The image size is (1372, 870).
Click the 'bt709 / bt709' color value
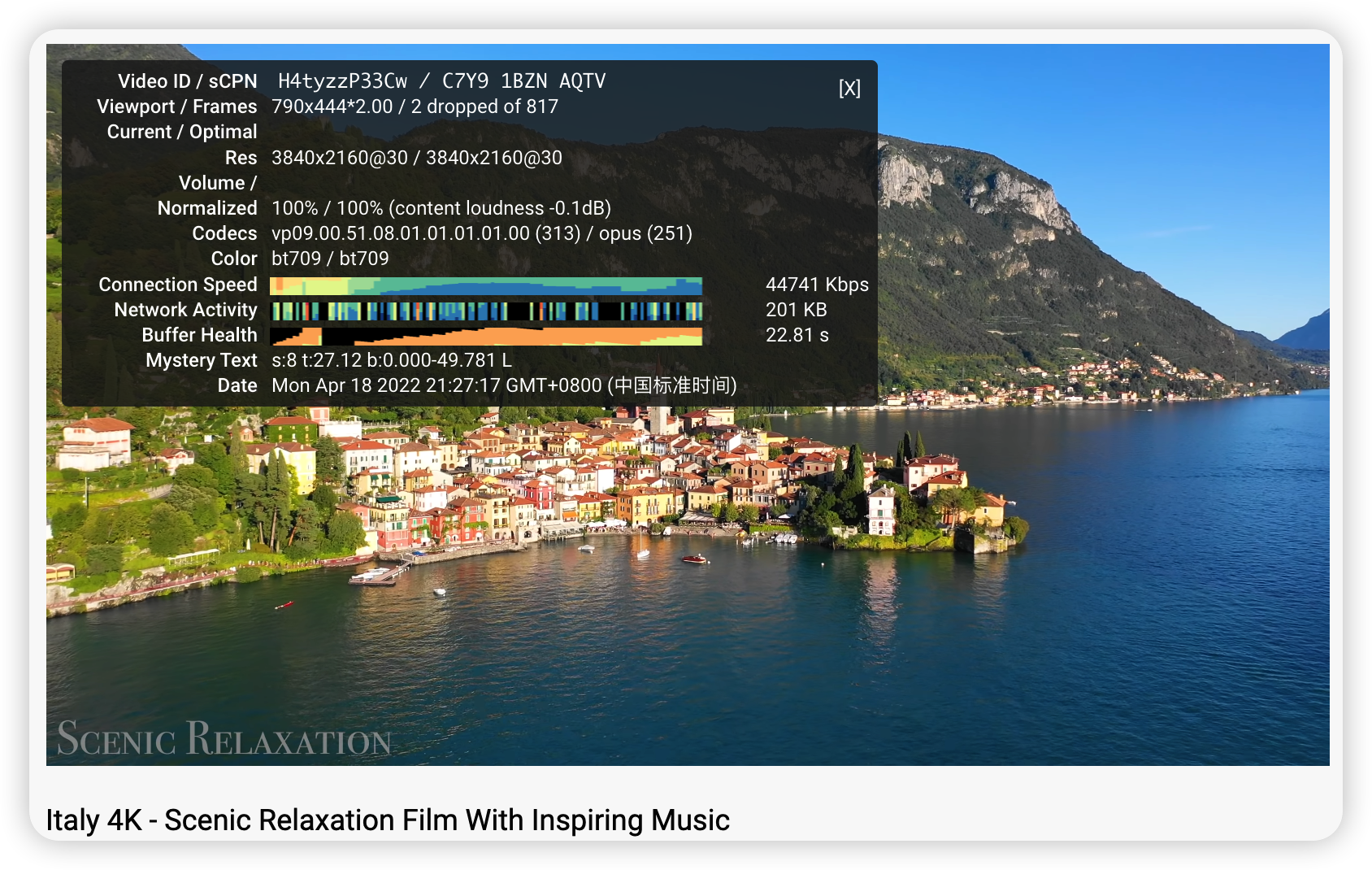click(330, 259)
